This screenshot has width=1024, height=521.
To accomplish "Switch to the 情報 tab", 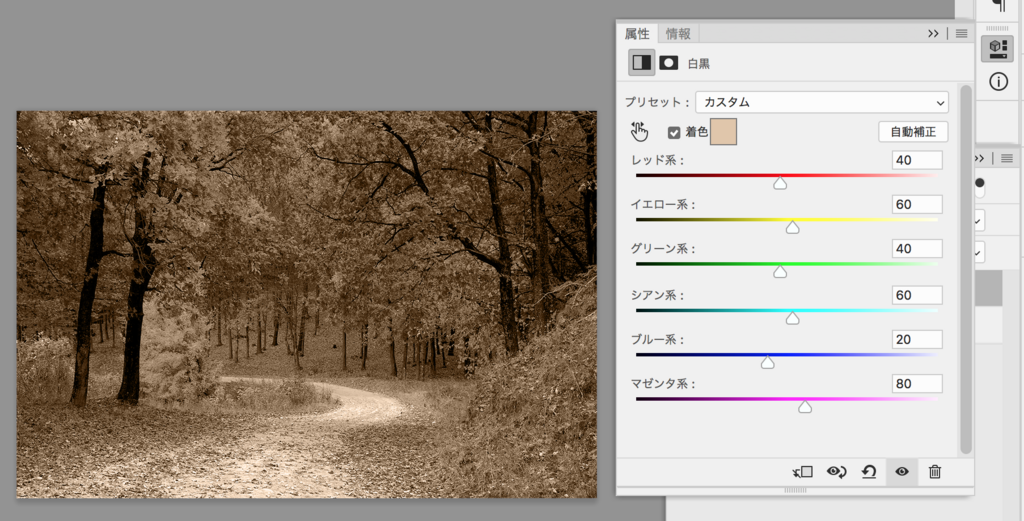I will tap(678, 34).
